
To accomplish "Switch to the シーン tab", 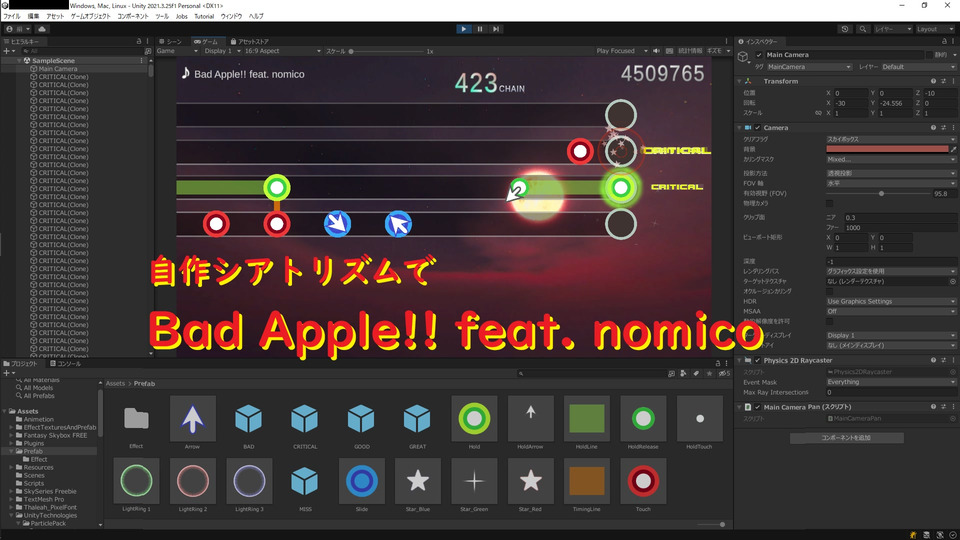I will (x=171, y=42).
